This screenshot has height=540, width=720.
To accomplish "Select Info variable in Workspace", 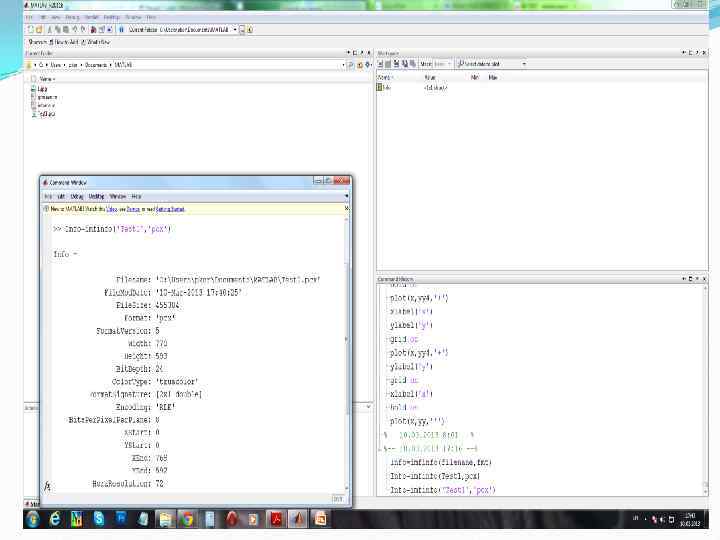I will 384,87.
